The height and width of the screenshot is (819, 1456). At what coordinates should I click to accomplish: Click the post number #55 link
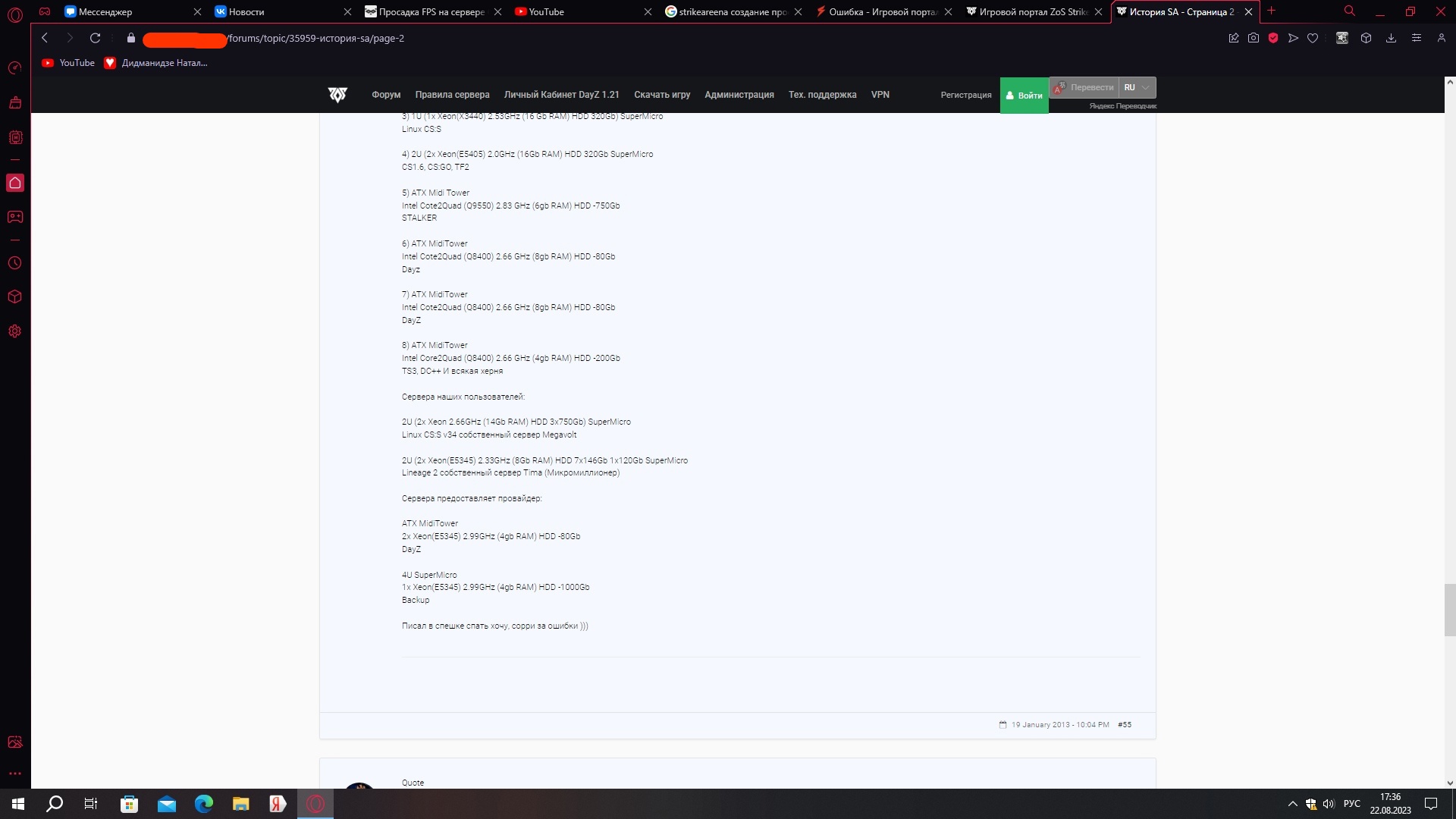pos(1125,725)
